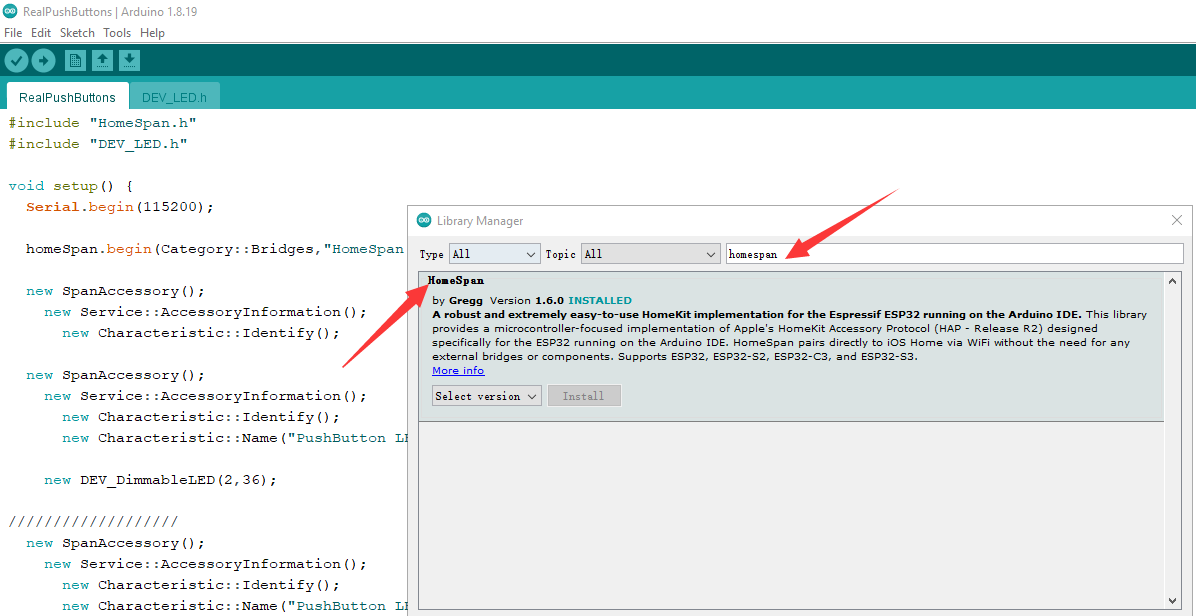Click the Upload arrow icon

point(43,61)
